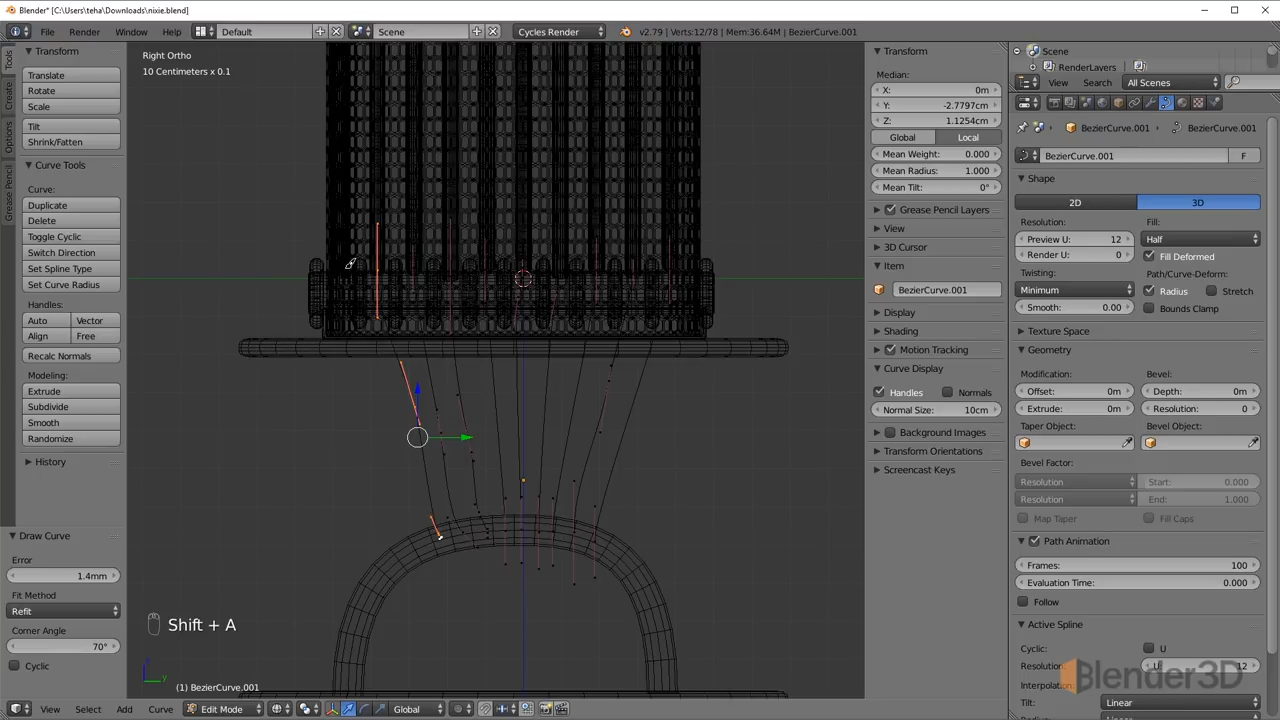Click the Set Spline Type button
Image resolution: width=1280 pixels, height=720 pixels.
pos(71,269)
